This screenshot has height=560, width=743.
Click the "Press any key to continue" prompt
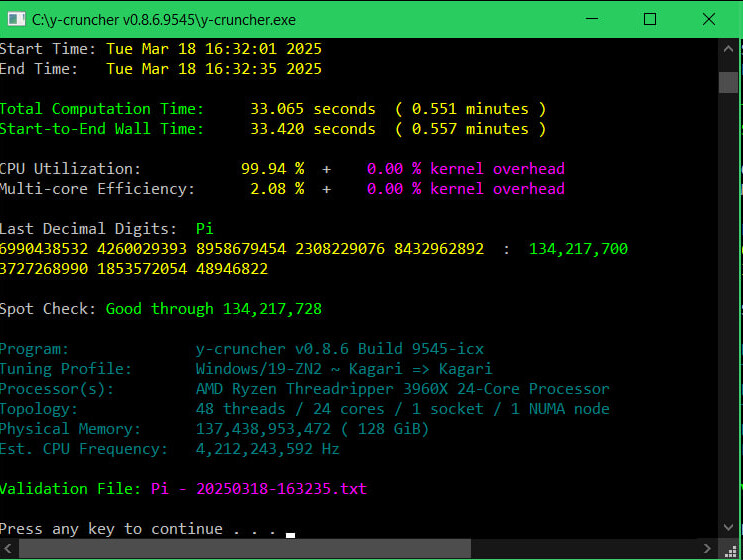(x=140, y=529)
